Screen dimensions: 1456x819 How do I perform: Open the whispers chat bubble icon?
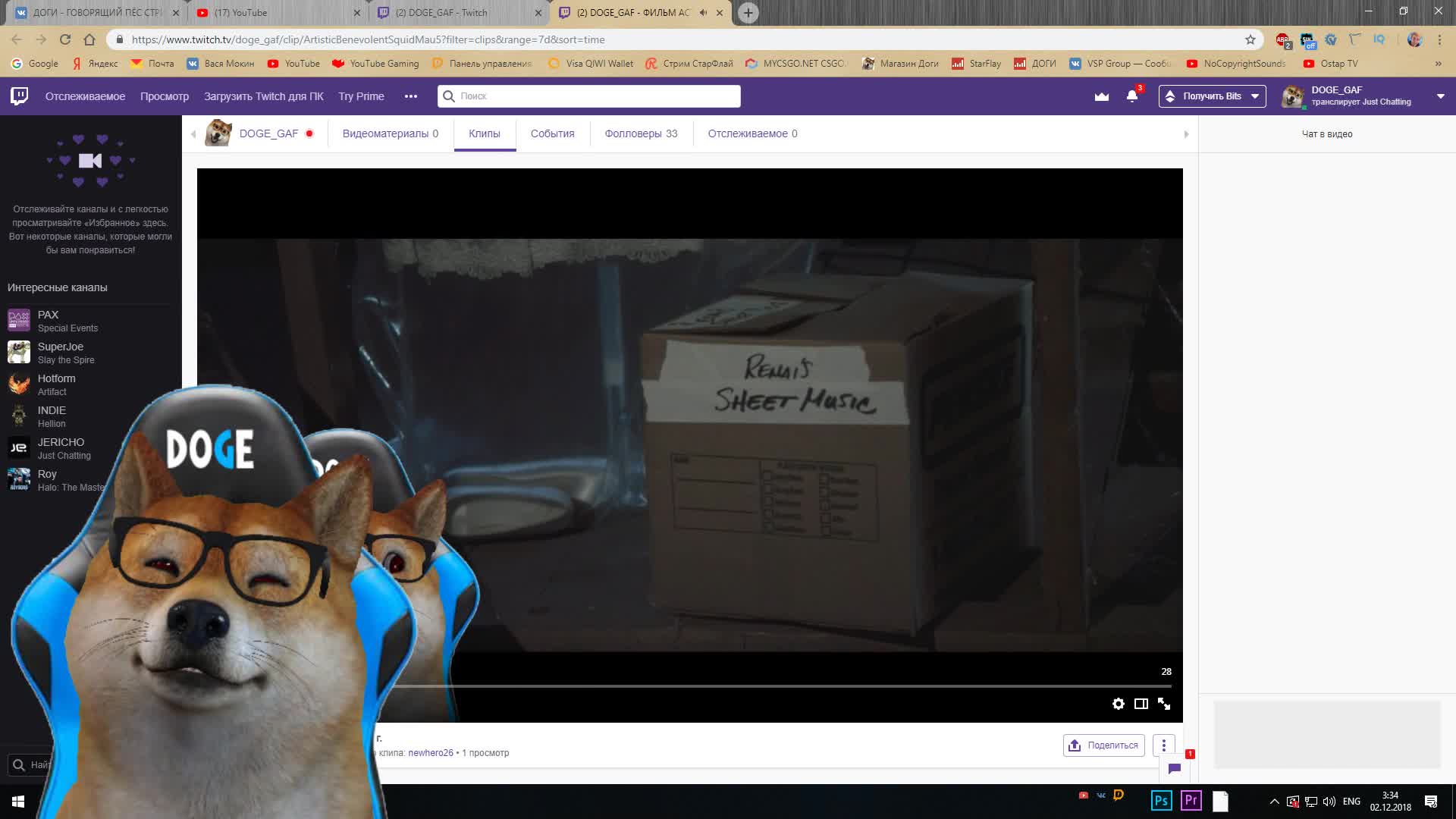(x=1175, y=768)
